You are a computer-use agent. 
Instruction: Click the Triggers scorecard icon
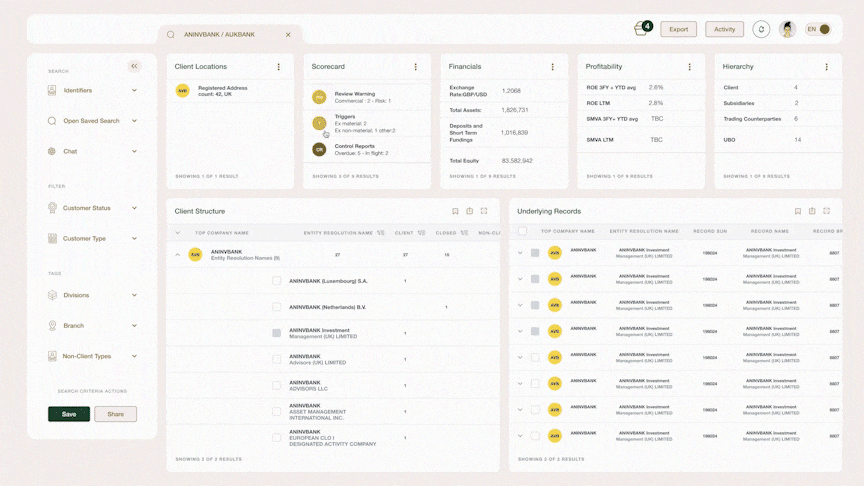pyautogui.click(x=319, y=123)
